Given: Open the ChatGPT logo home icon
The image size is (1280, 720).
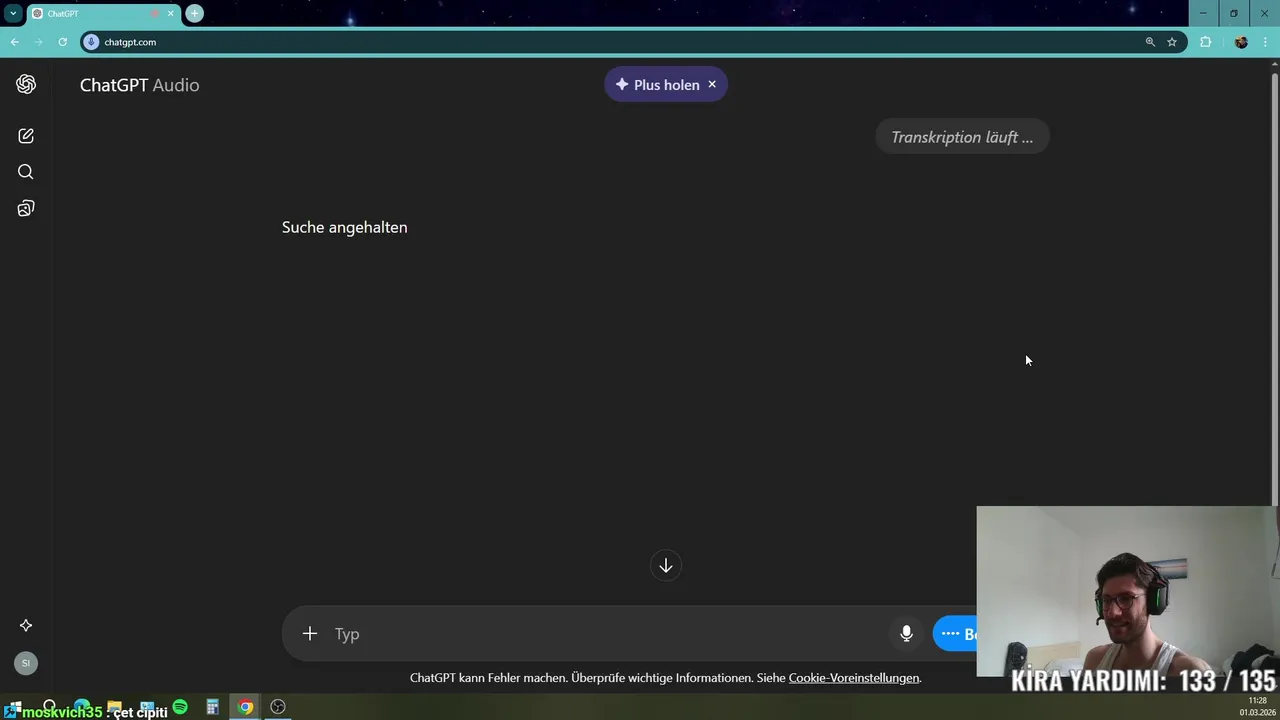Looking at the screenshot, I should pos(26,84).
